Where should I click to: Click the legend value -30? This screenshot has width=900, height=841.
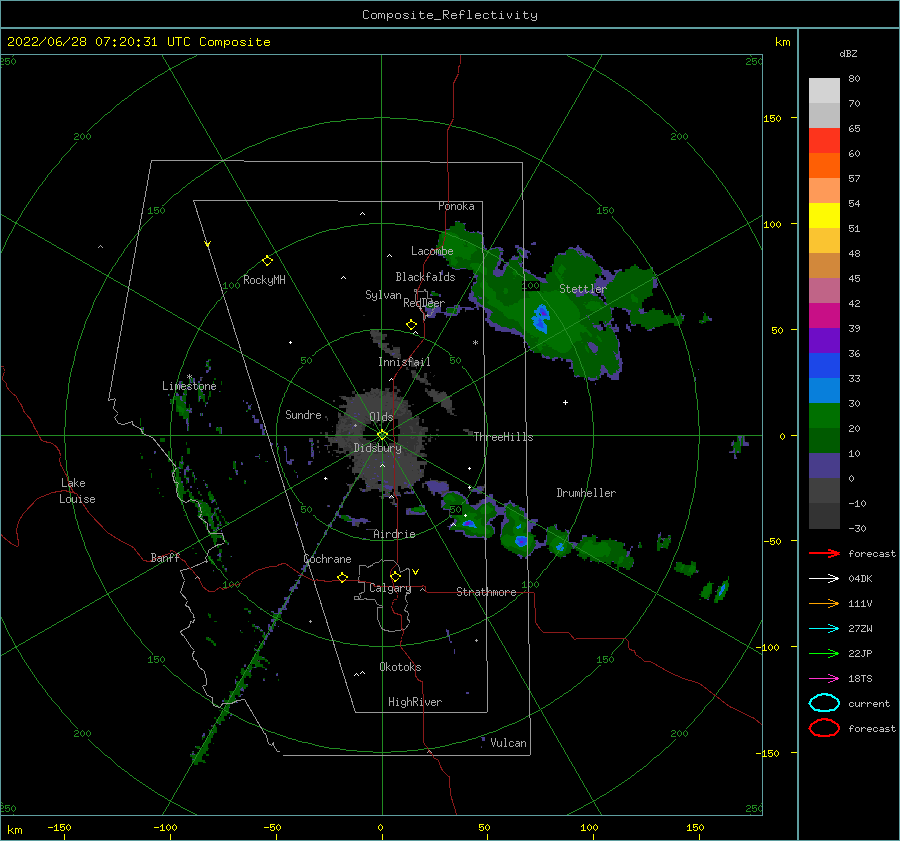click(x=857, y=529)
